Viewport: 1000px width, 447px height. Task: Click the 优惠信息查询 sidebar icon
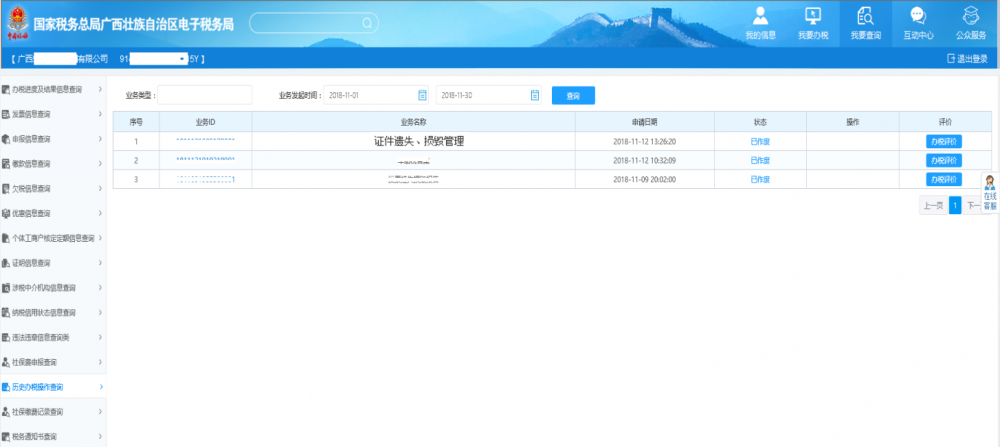click(x=6, y=214)
